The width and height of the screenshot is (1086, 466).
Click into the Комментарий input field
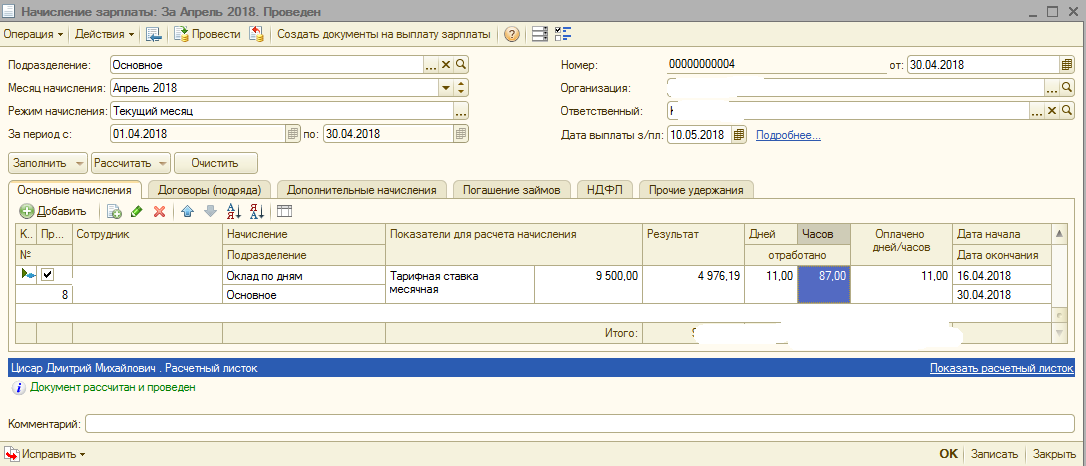[580, 425]
